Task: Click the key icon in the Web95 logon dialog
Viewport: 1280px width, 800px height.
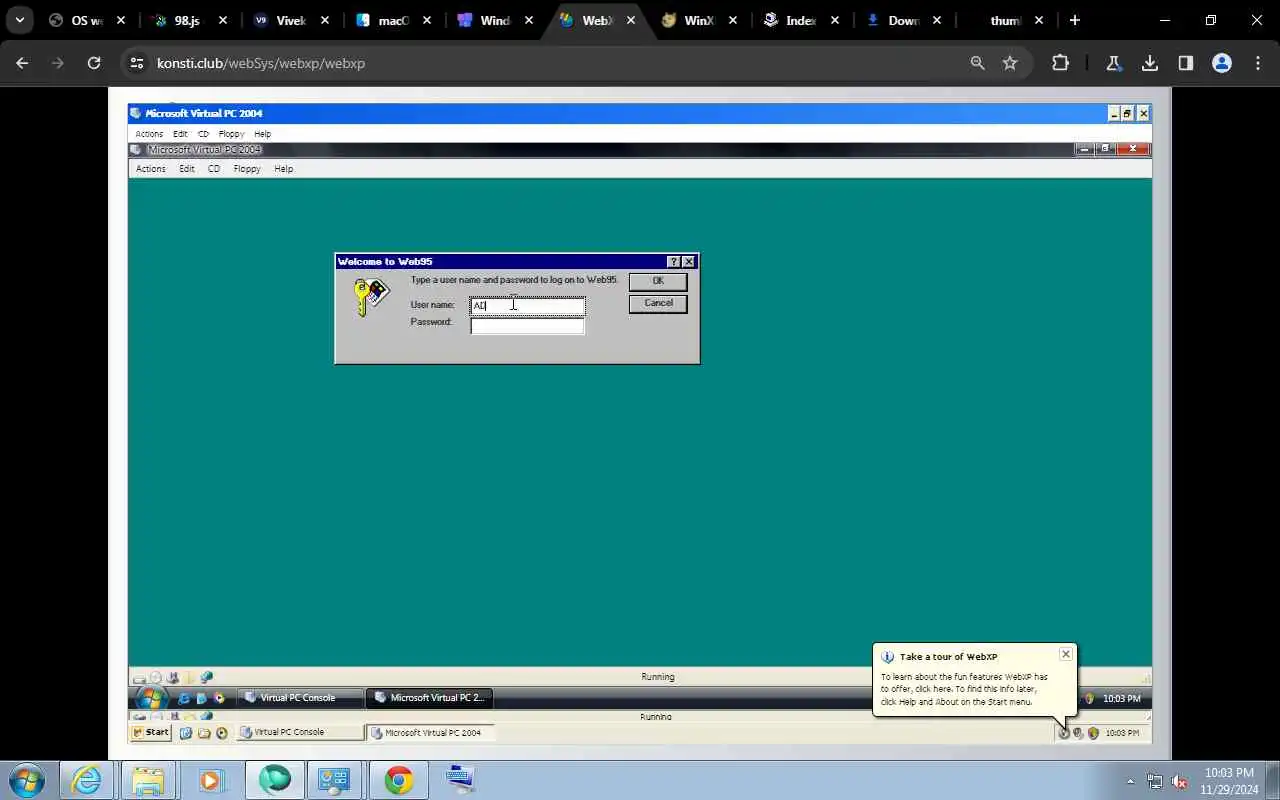Action: (x=370, y=297)
